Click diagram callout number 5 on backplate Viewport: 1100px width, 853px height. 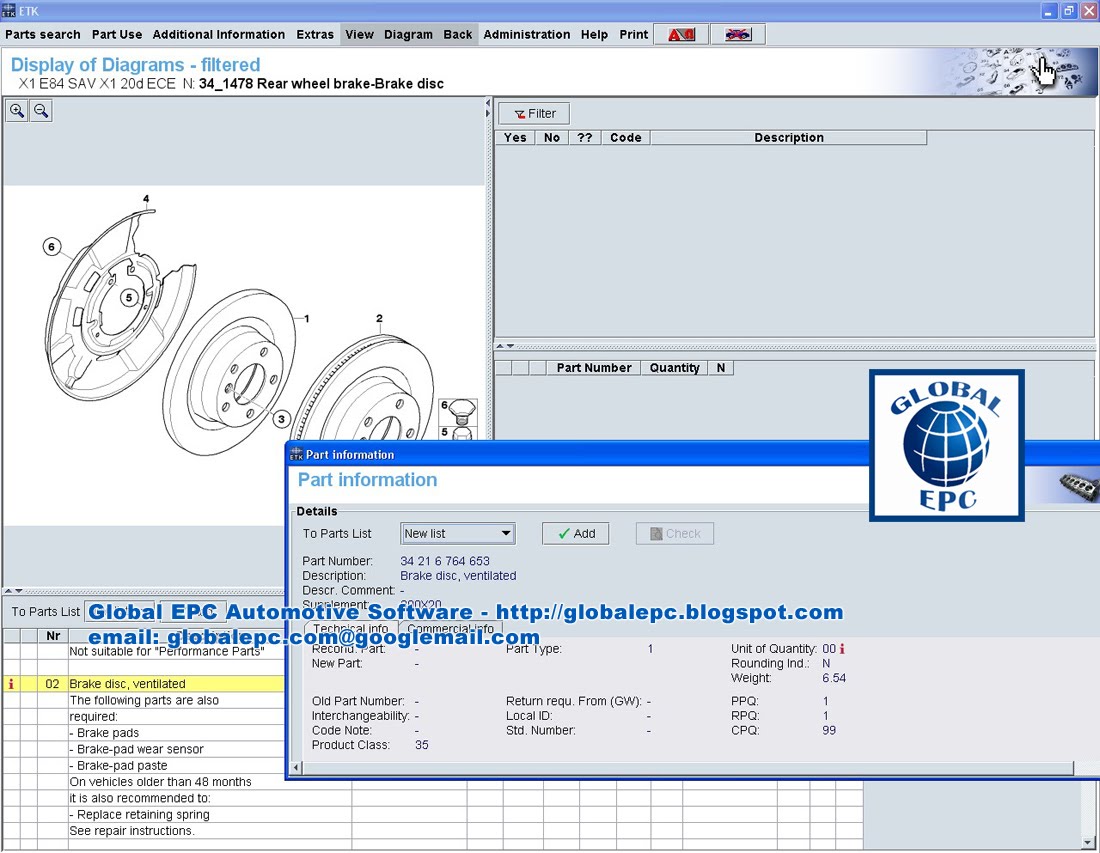pyautogui.click(x=128, y=297)
